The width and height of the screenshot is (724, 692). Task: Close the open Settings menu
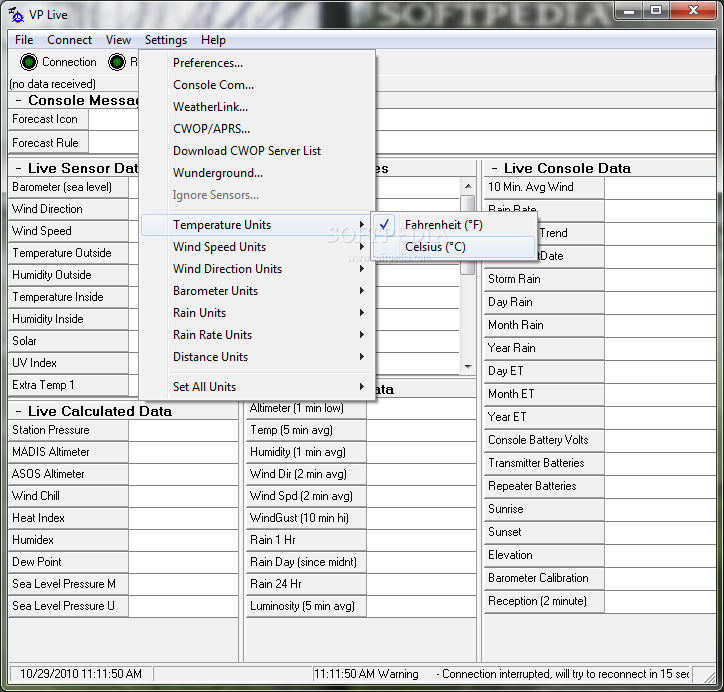point(166,40)
